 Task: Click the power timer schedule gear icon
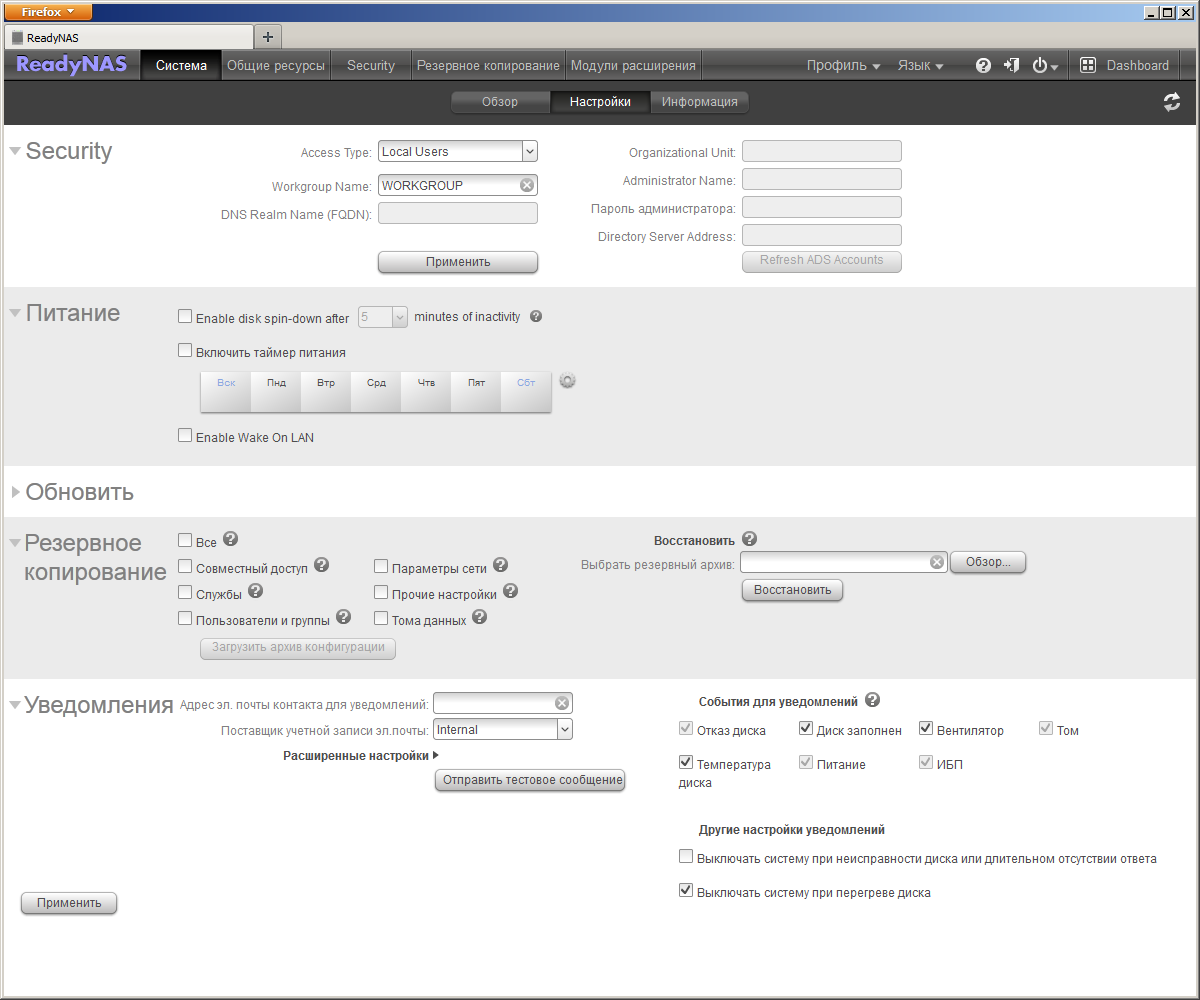pos(568,380)
